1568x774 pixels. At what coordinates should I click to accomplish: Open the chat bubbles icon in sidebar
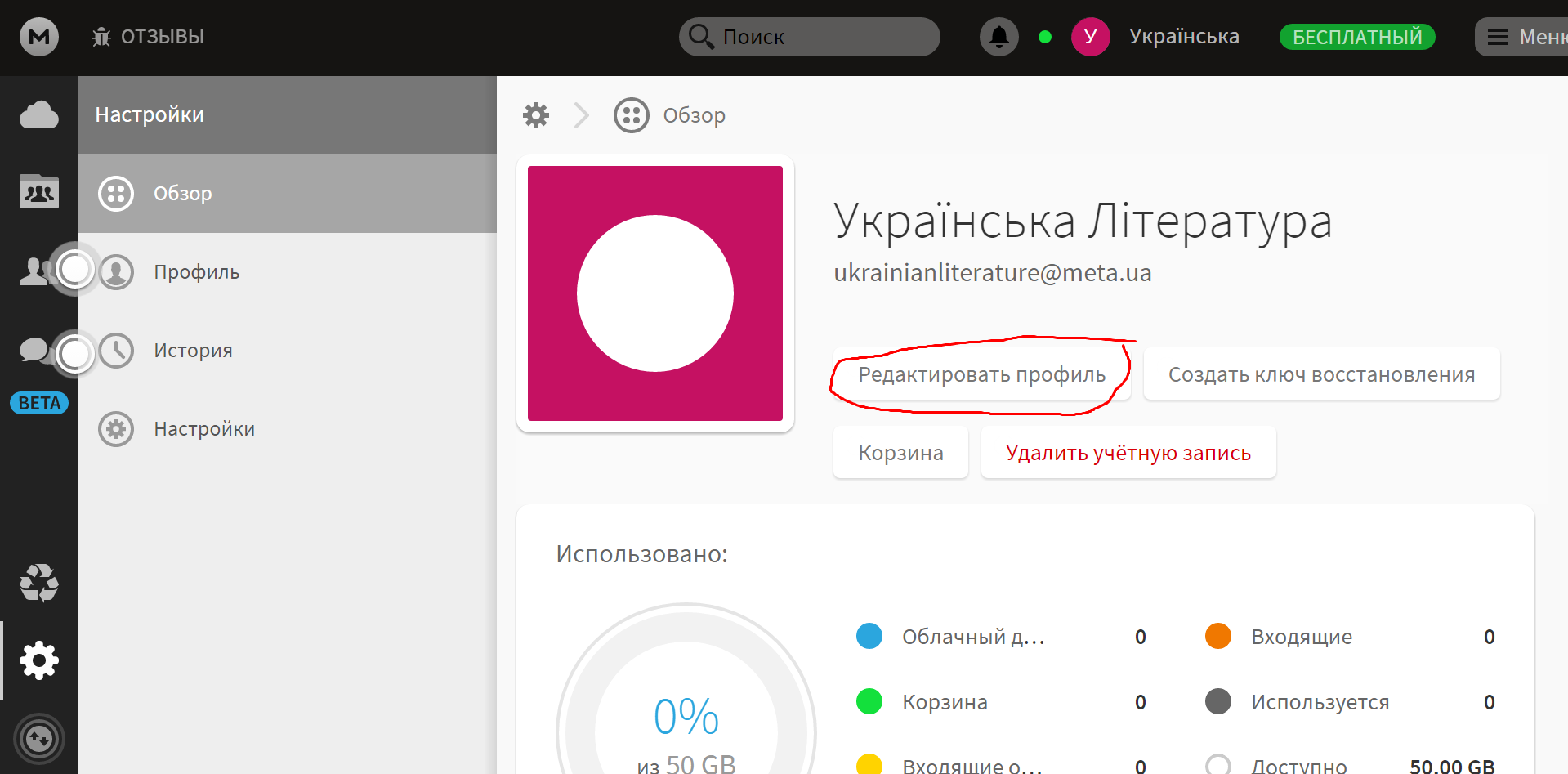coord(34,350)
